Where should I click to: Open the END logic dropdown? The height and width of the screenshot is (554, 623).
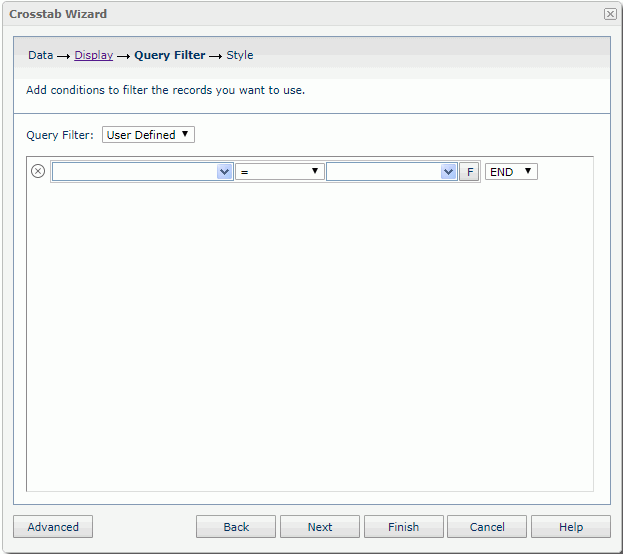[511, 172]
